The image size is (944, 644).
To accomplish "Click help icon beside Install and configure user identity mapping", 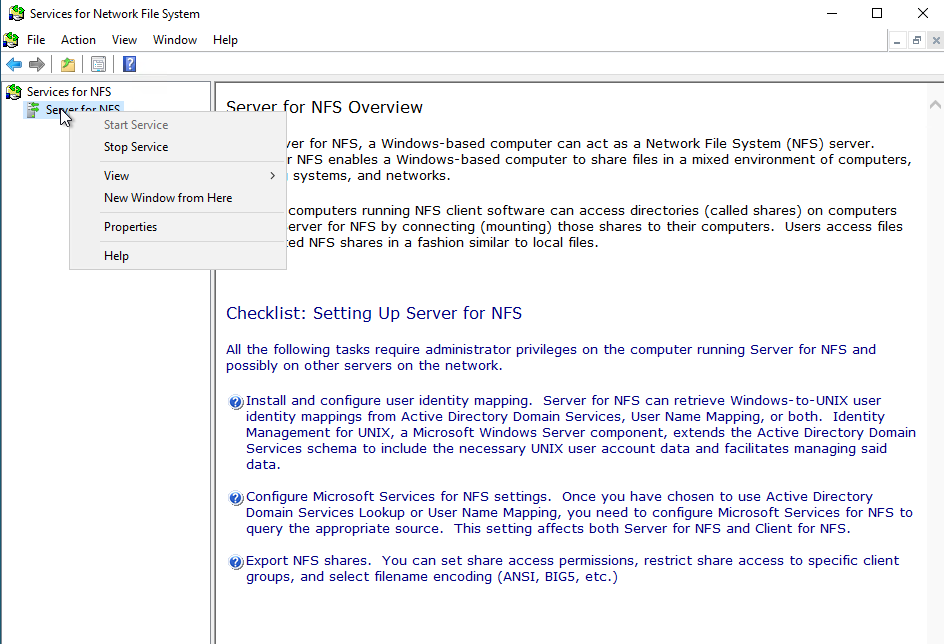I will (x=235, y=402).
